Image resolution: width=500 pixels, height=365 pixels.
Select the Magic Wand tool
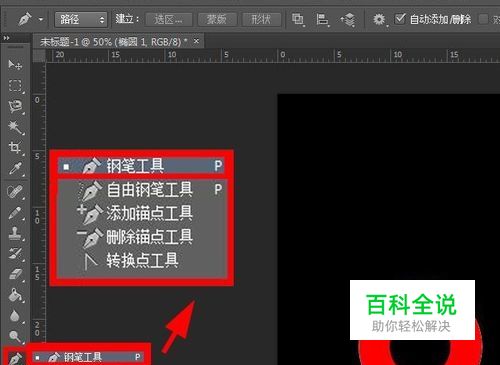15,128
